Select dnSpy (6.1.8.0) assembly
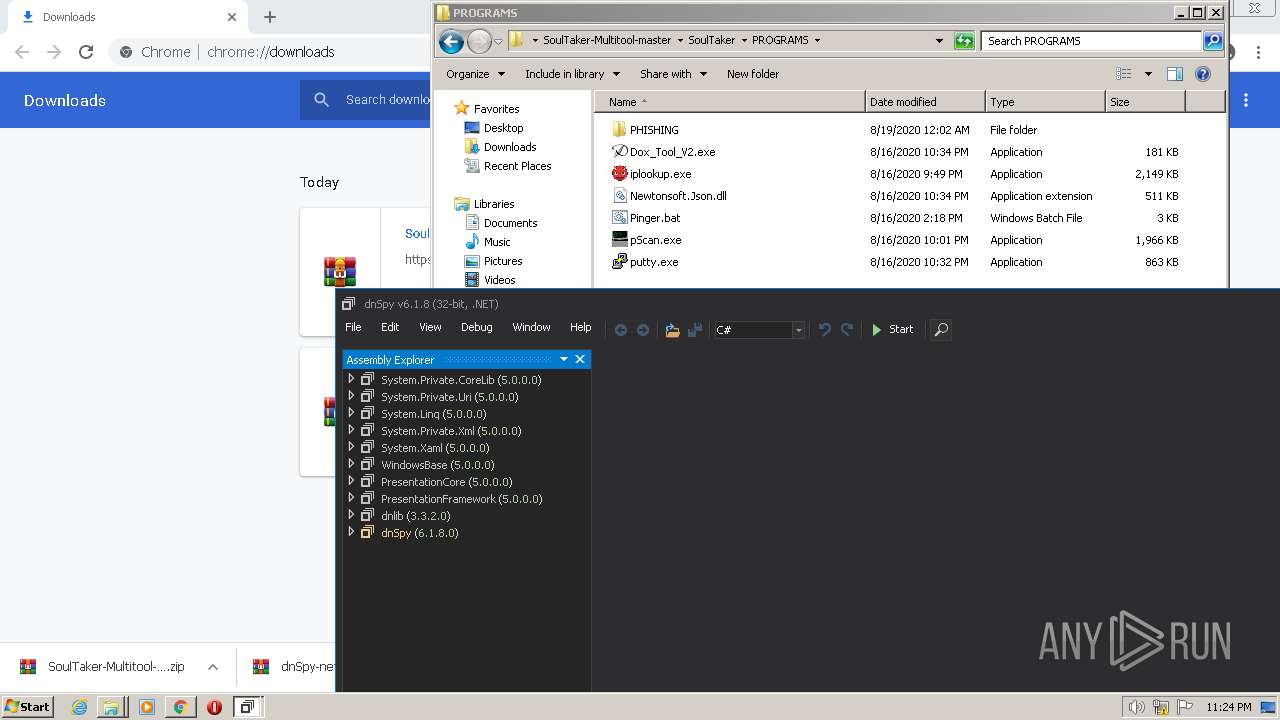This screenshot has height=720, width=1280. pos(419,533)
